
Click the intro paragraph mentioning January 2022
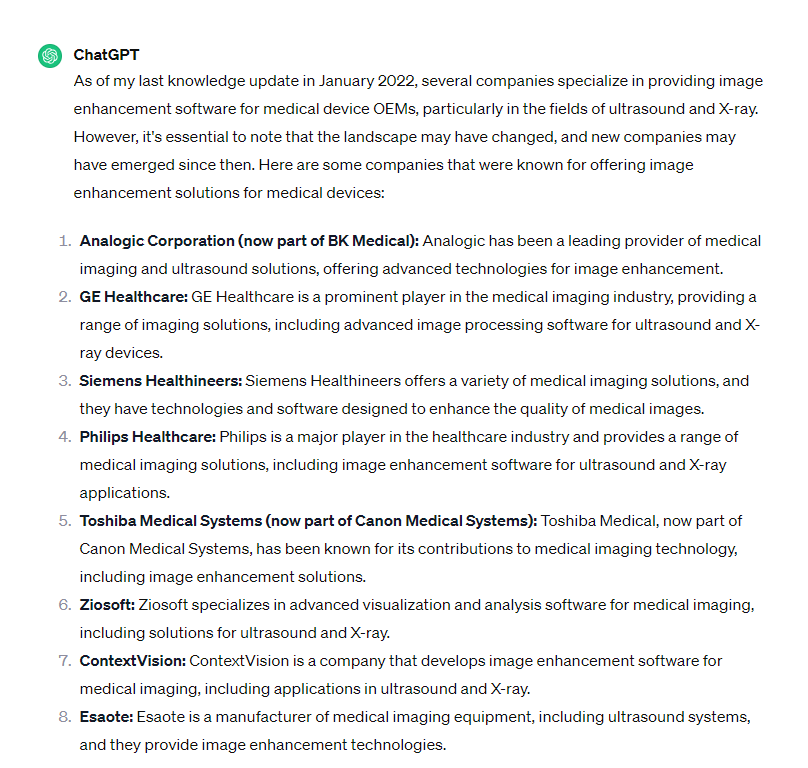[417, 136]
